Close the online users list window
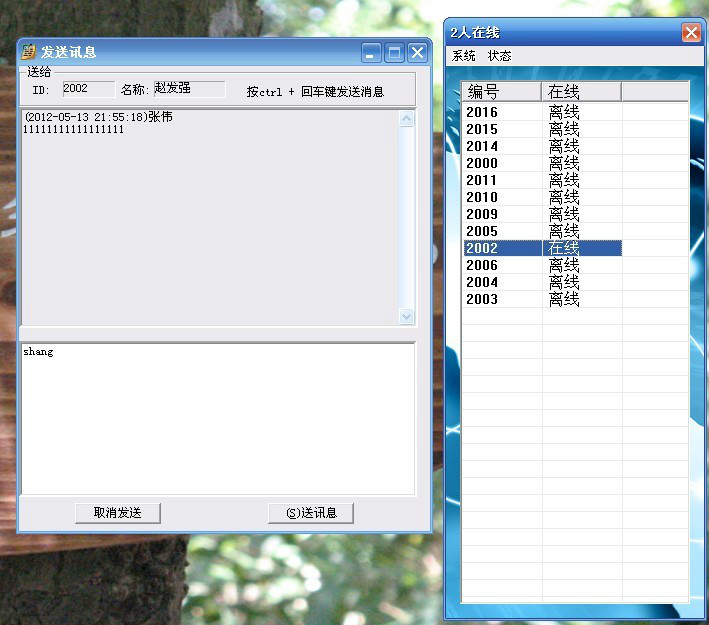Image resolution: width=709 pixels, height=625 pixels. [691, 33]
